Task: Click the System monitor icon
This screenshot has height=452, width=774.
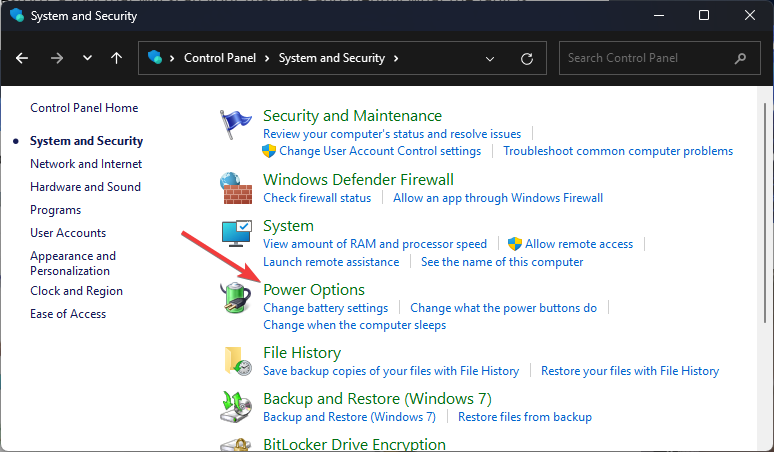Action: tap(236, 233)
